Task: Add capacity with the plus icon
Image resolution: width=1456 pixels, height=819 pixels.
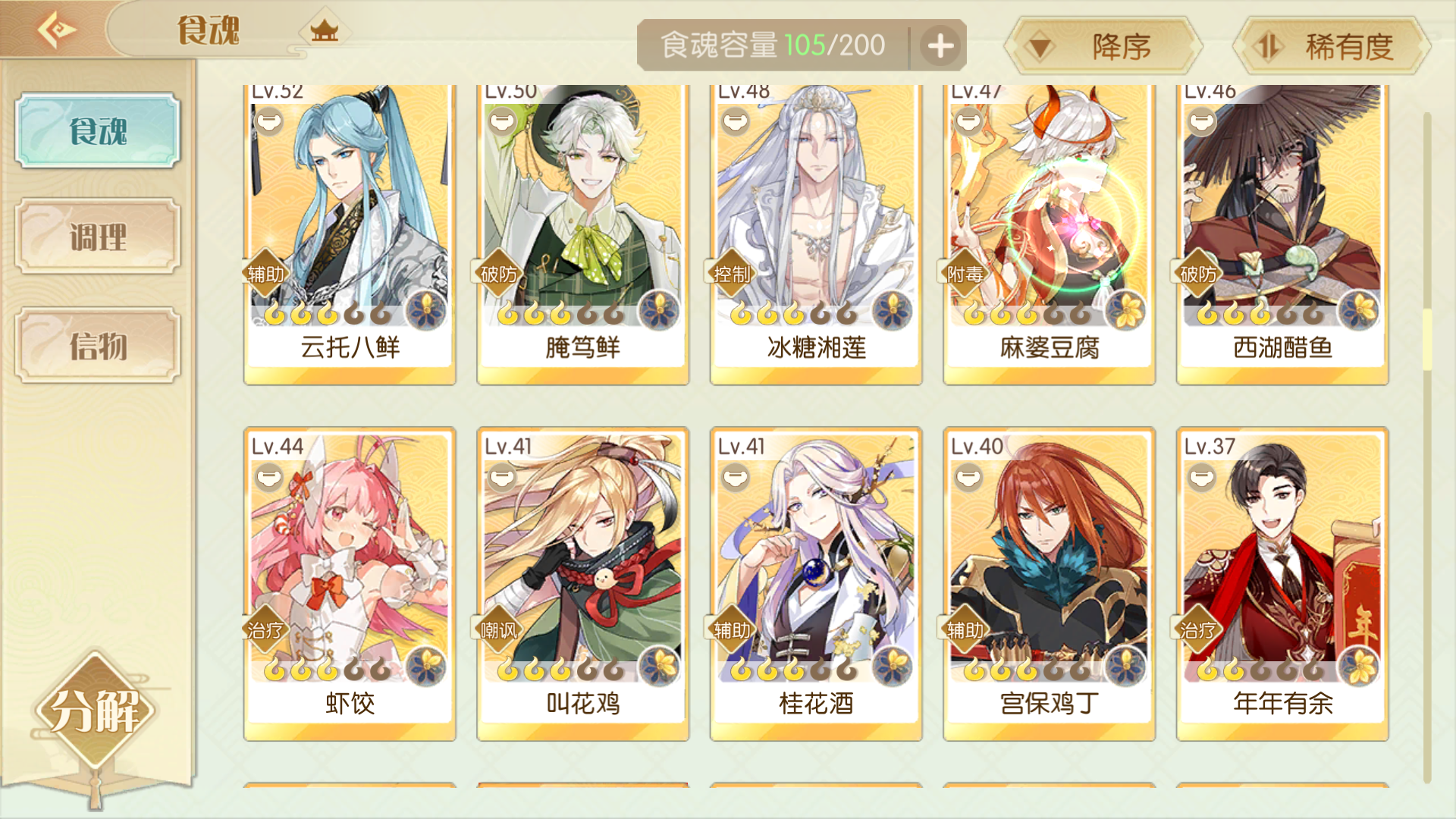Action: click(940, 45)
